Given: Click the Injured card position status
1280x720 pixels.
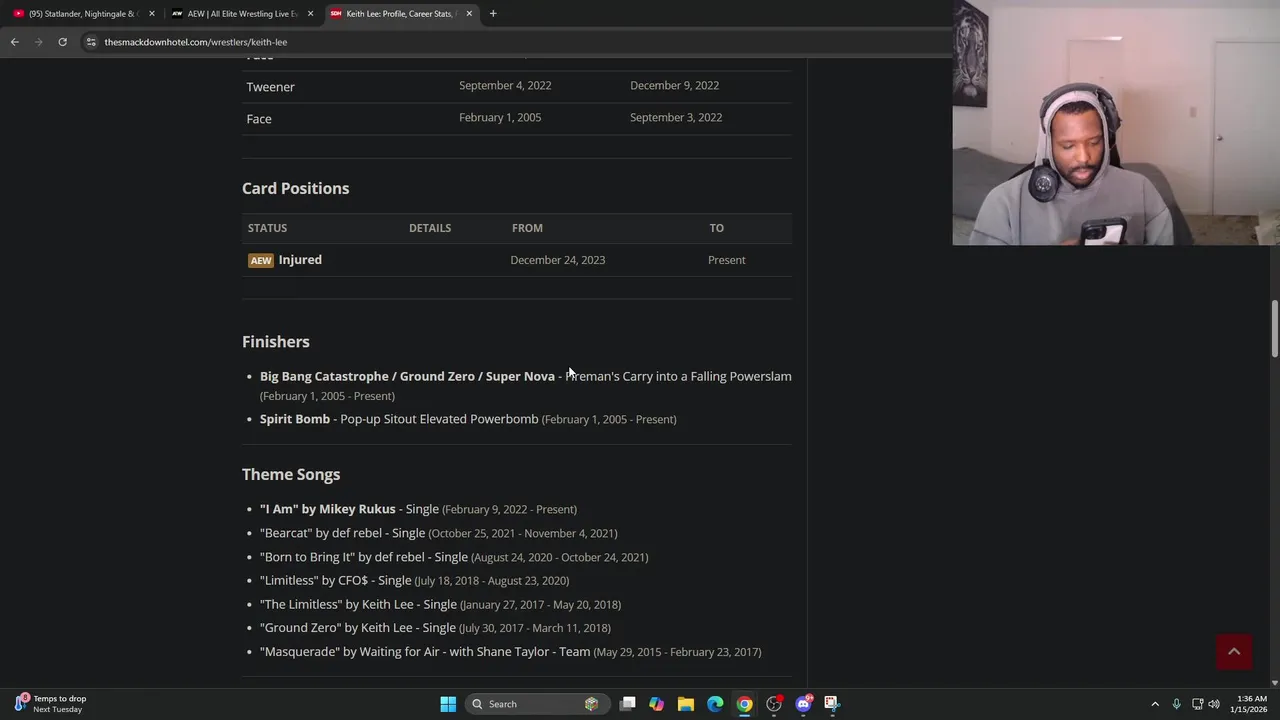Looking at the screenshot, I should 300,260.
